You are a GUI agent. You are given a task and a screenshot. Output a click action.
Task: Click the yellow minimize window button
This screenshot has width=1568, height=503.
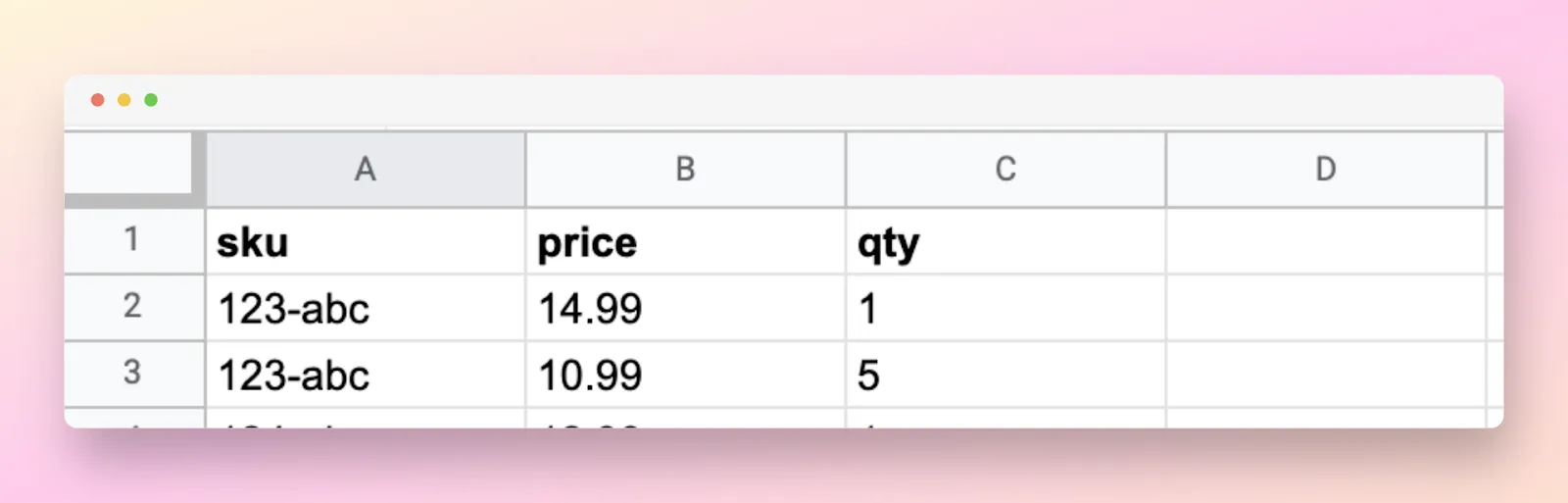[x=124, y=100]
